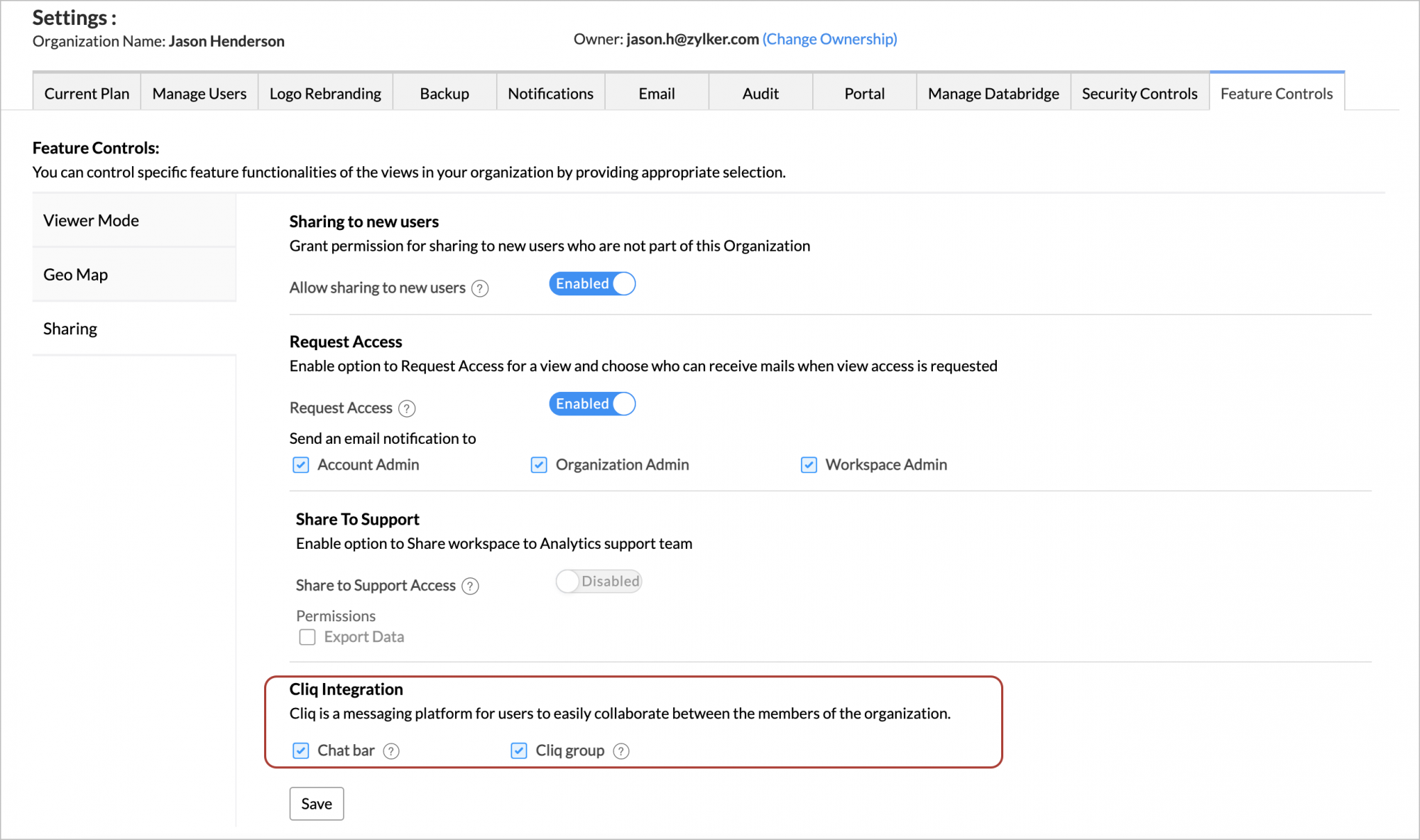Open the Geo Map section
The image size is (1420, 840).
(76, 275)
